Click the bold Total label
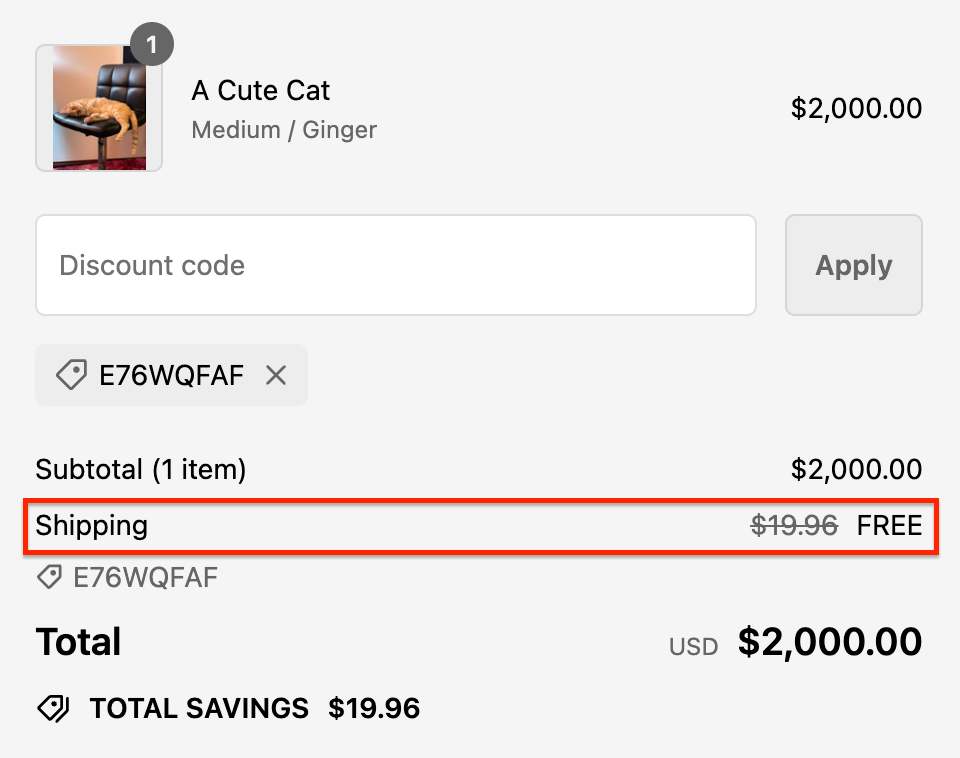The width and height of the screenshot is (960, 758). click(x=79, y=642)
